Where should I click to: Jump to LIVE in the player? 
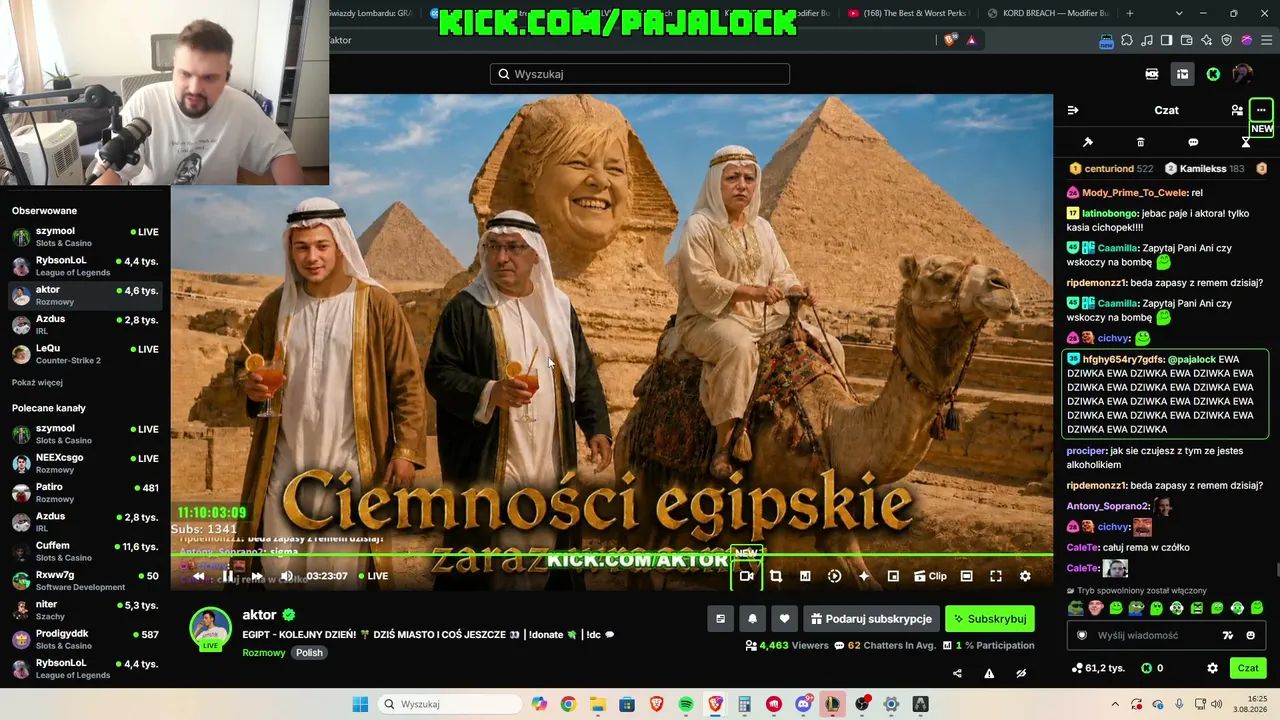(372, 576)
